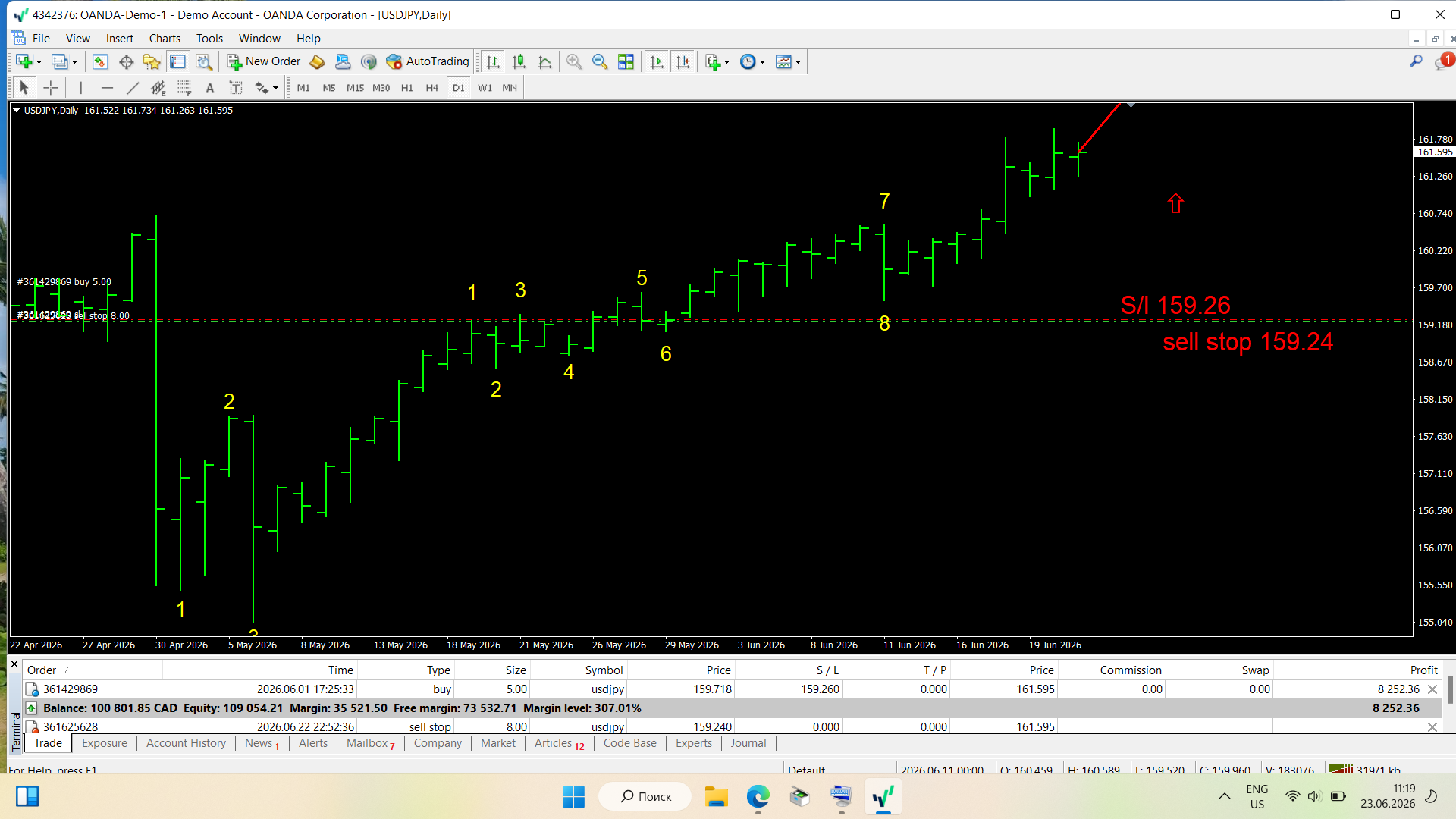This screenshot has width=1456, height=819.
Task: Select the Text tool
Action: point(210,88)
